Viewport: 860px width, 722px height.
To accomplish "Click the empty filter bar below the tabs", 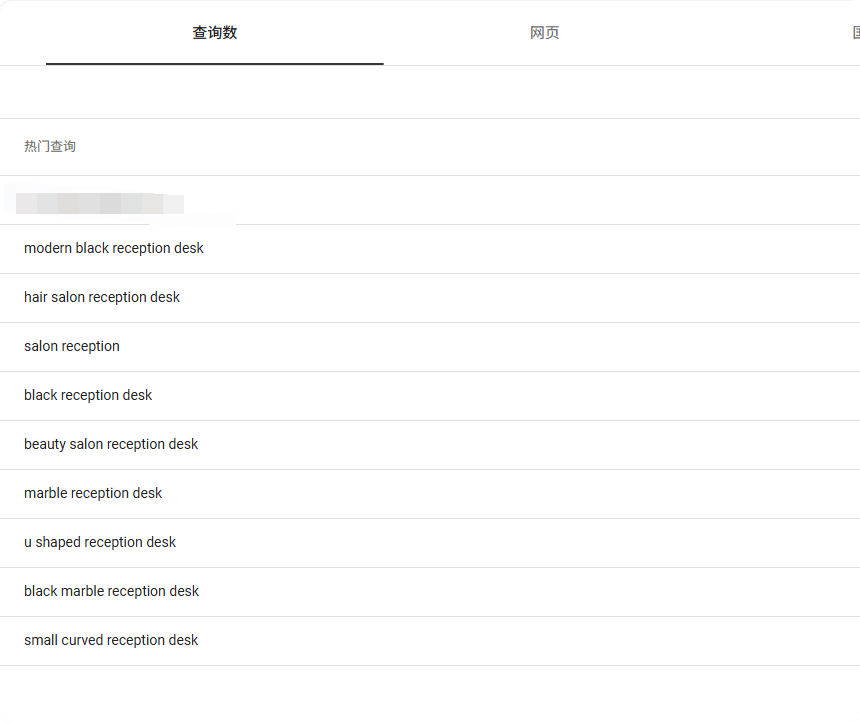I will [430, 92].
